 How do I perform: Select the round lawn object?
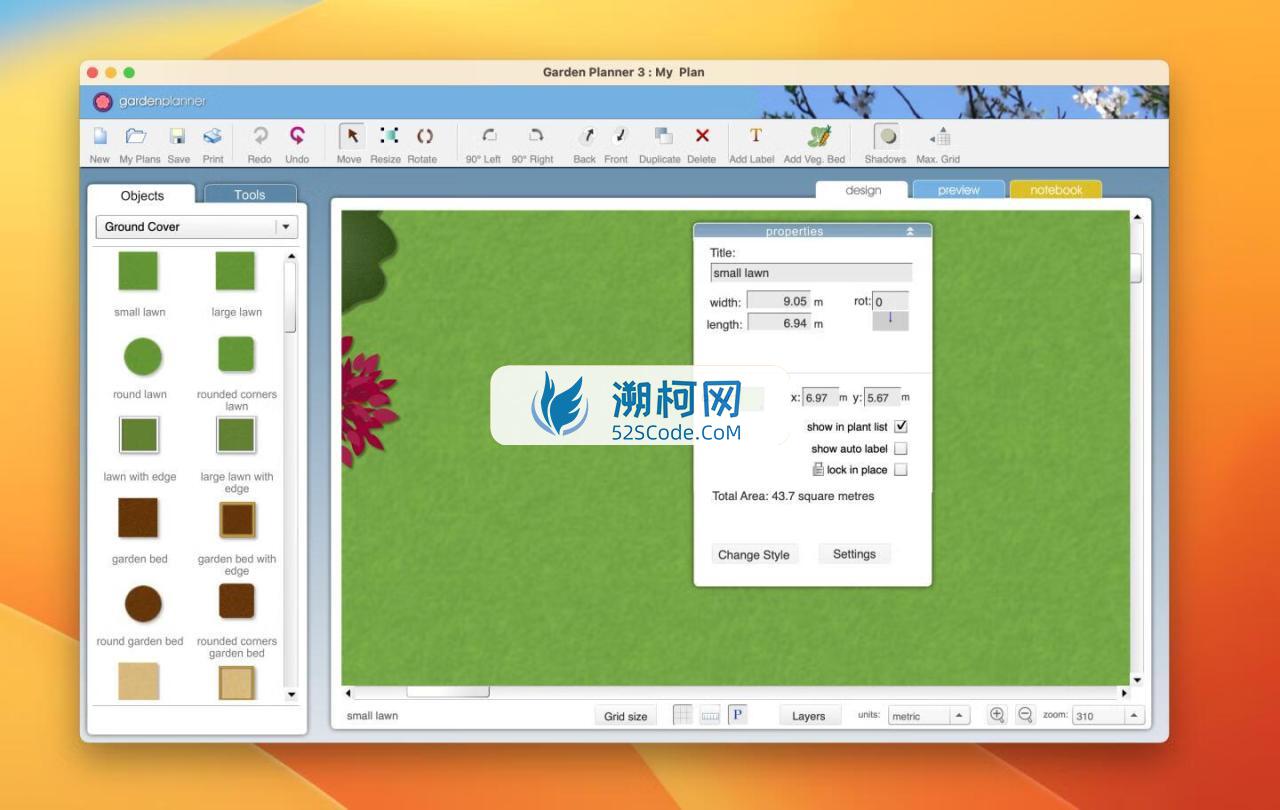pos(142,356)
